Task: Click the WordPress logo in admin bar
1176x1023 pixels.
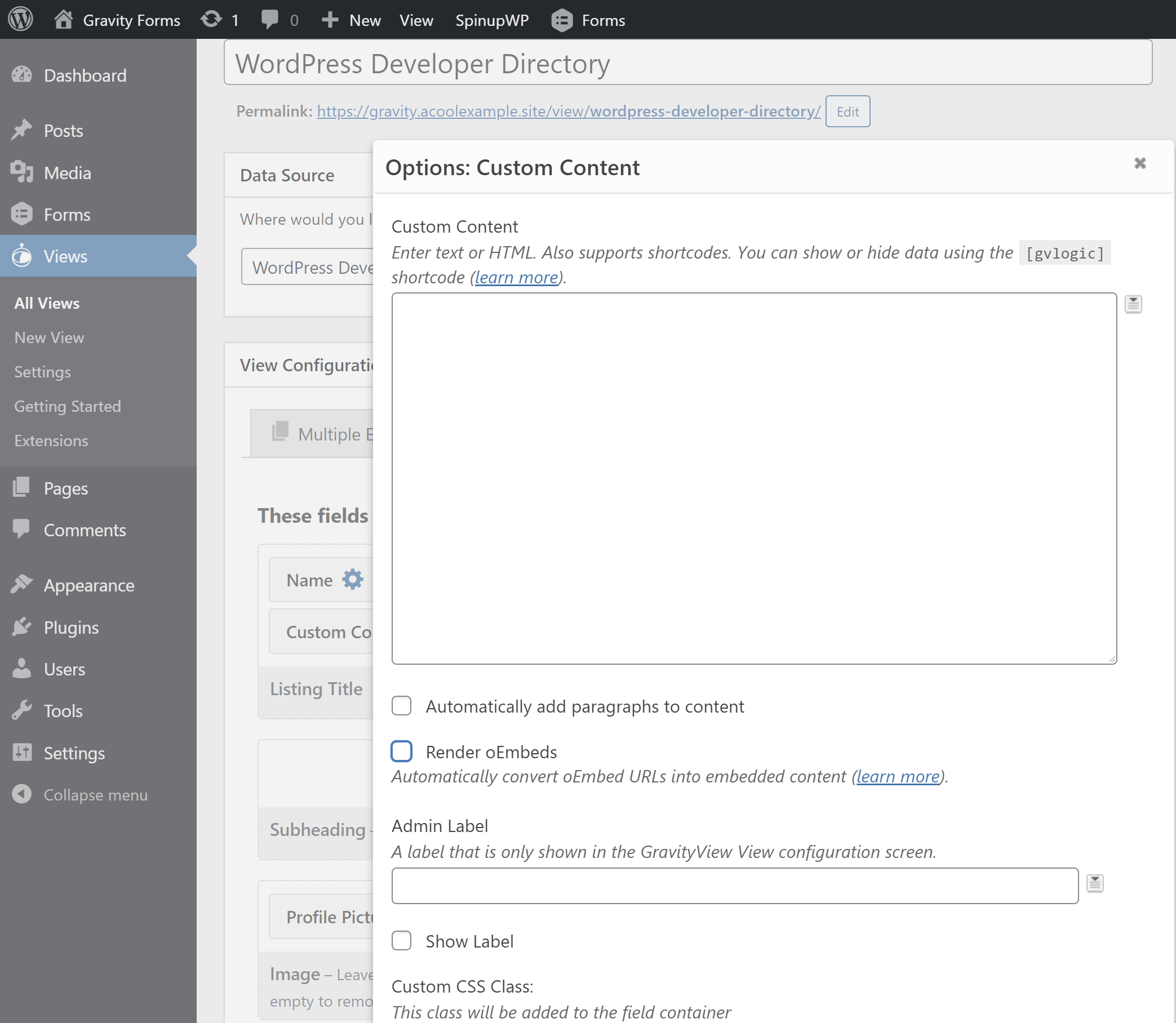Action: click(x=20, y=19)
